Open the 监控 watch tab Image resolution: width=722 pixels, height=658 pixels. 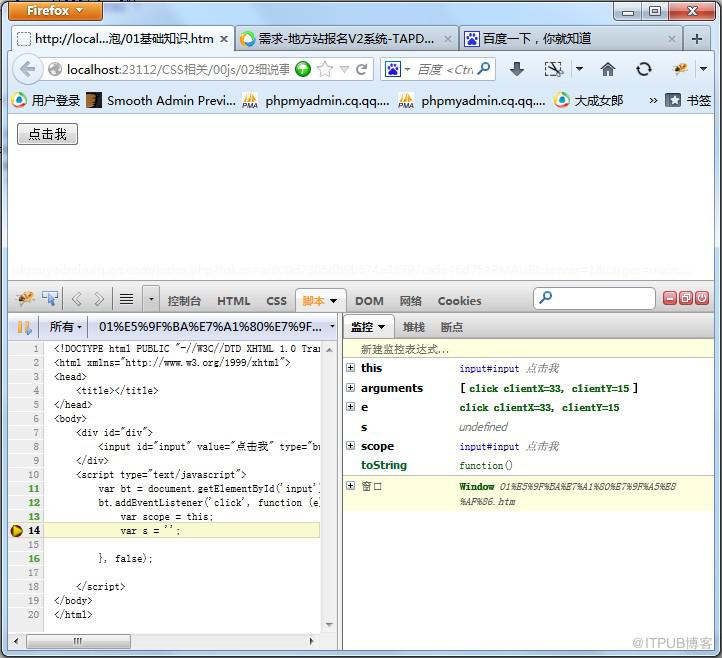coord(368,327)
